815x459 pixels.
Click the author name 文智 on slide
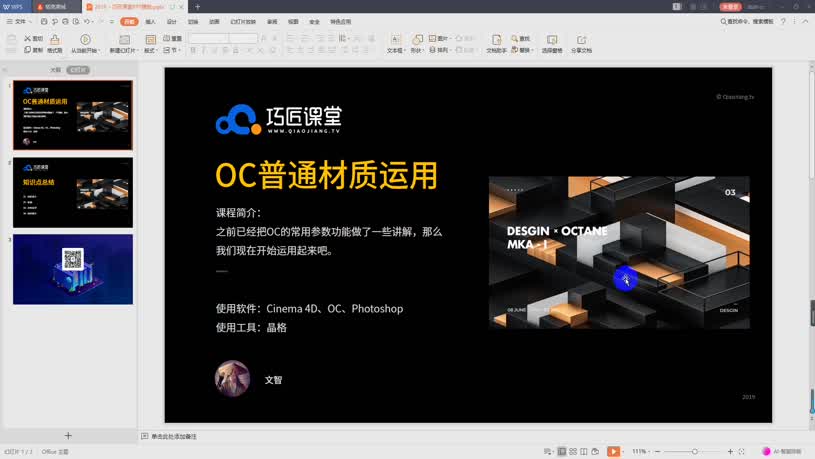[273, 380]
